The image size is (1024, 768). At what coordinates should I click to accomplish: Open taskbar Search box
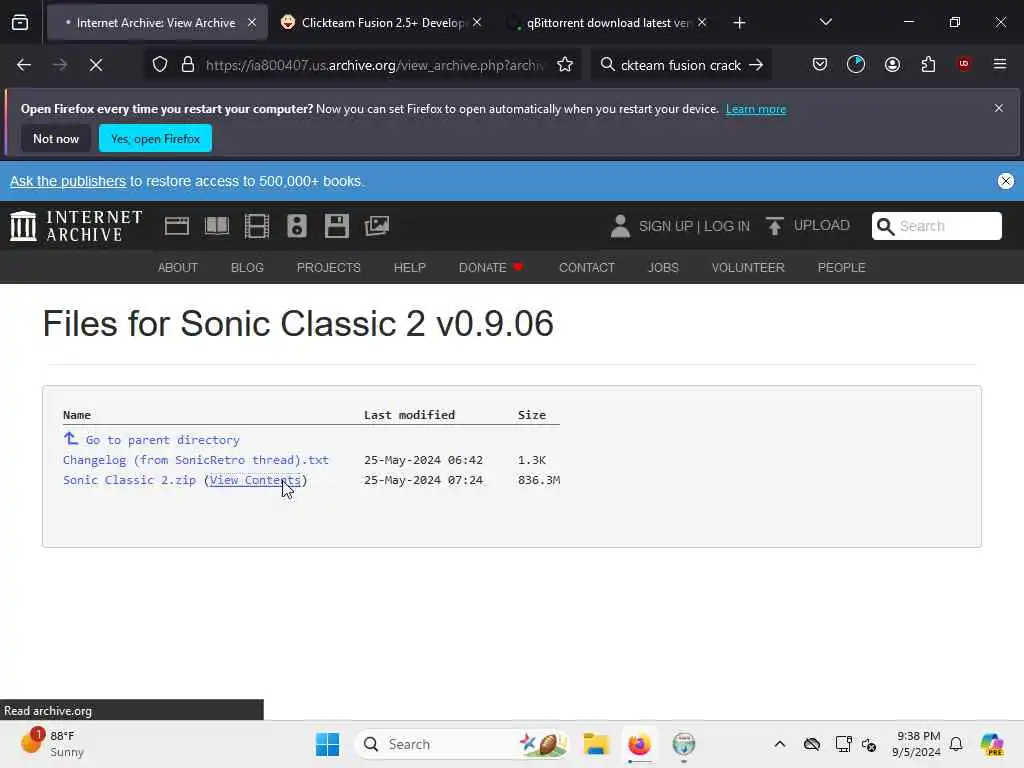462,744
